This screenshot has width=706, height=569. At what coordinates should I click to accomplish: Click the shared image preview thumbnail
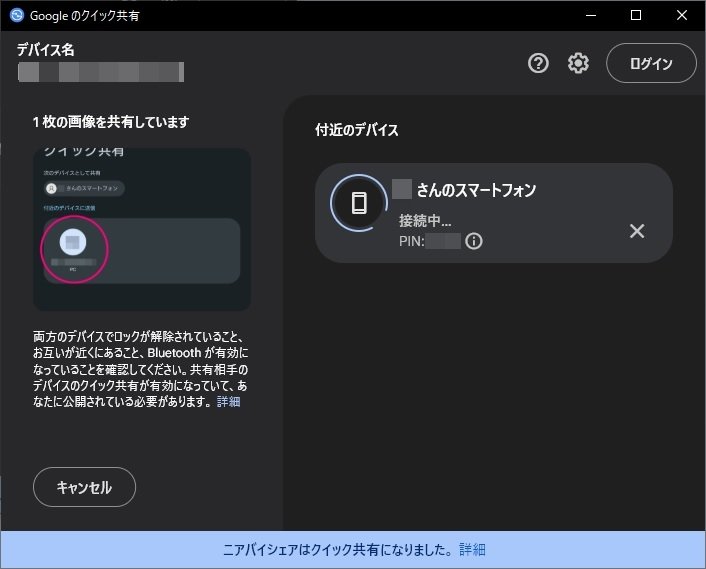(142, 229)
